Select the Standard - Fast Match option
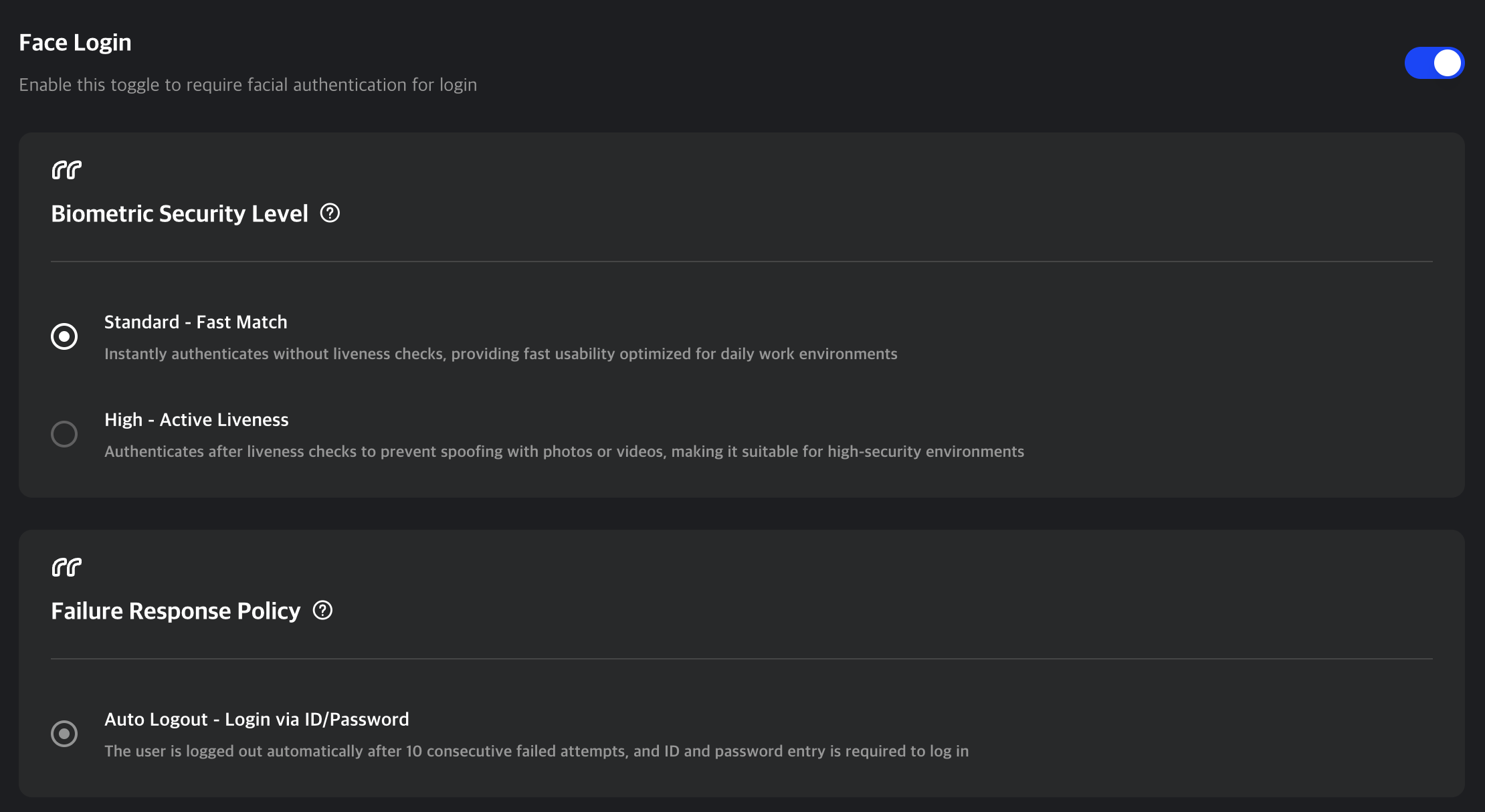 coord(64,336)
